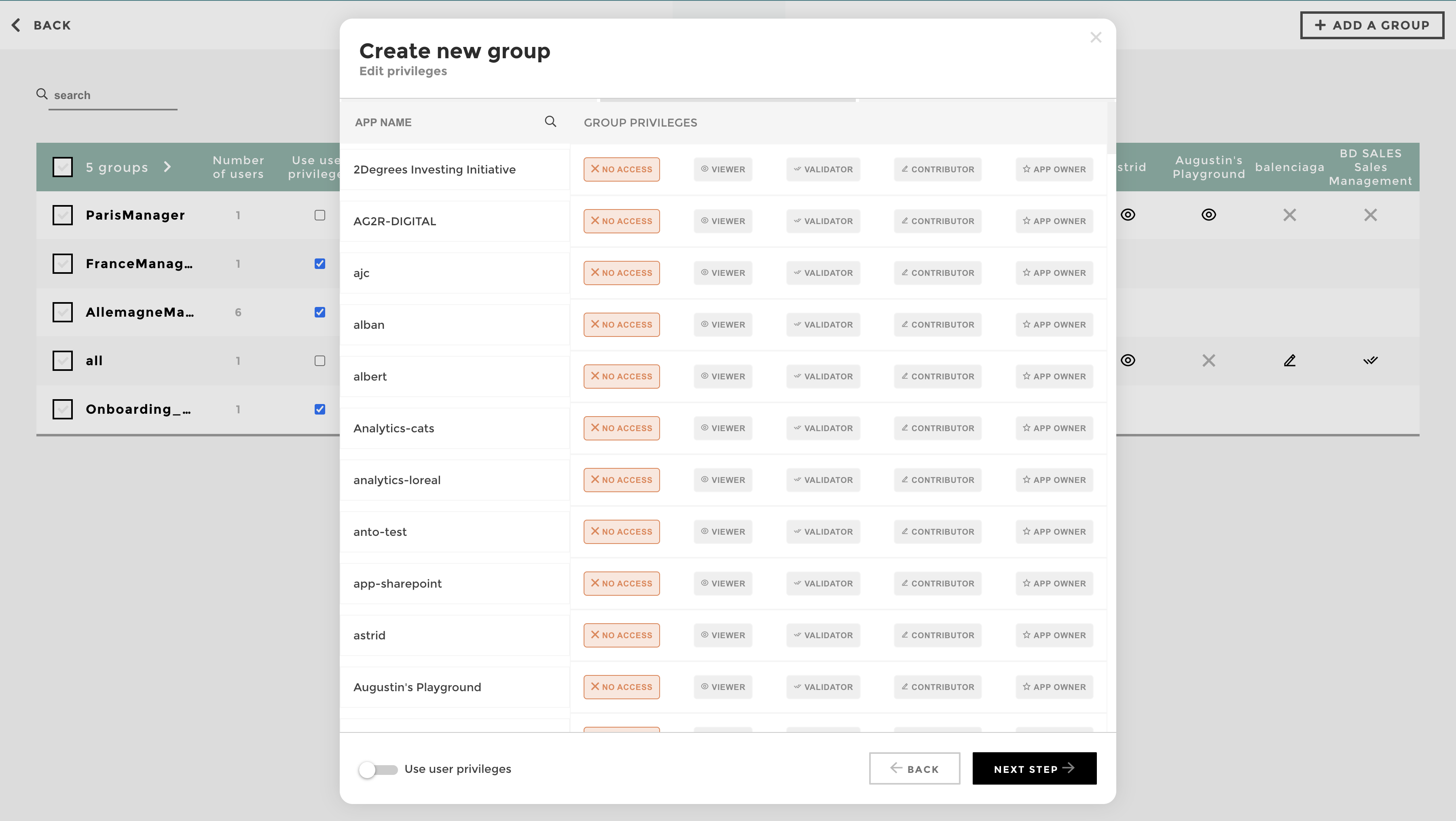Click the double-check icon in BD SALES Sales Management
The width and height of the screenshot is (1456, 821).
[x=1370, y=360]
